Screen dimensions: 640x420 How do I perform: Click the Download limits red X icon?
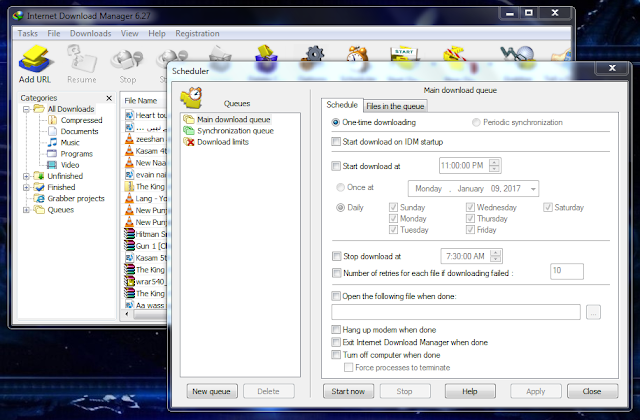pos(189,142)
